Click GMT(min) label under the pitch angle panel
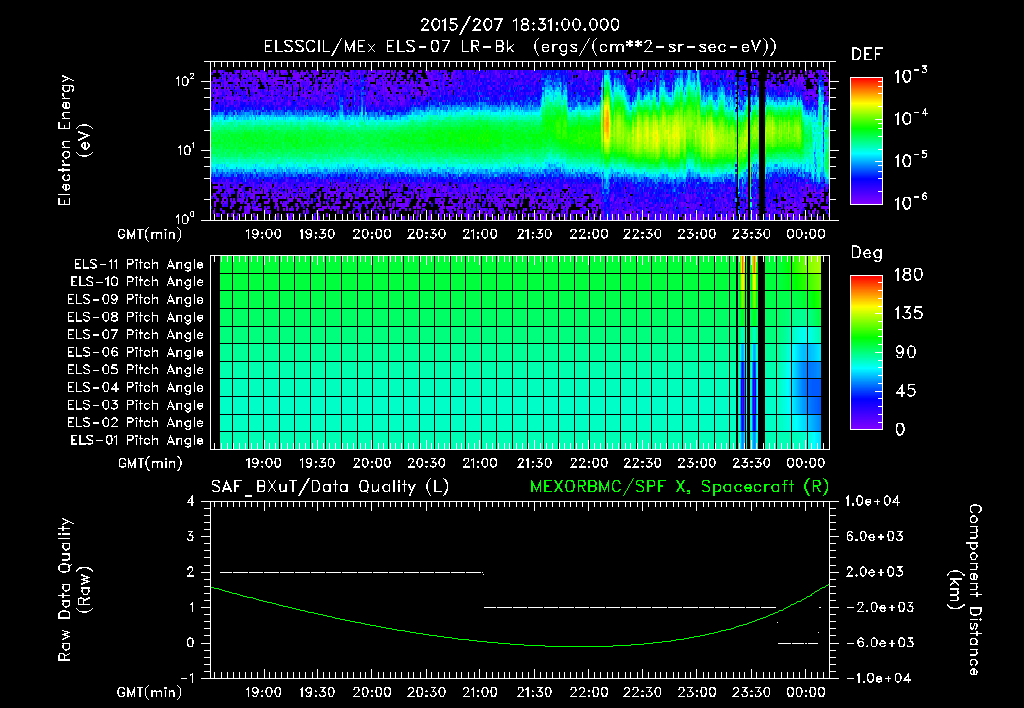The width and height of the screenshot is (1024, 708). [x=150, y=463]
